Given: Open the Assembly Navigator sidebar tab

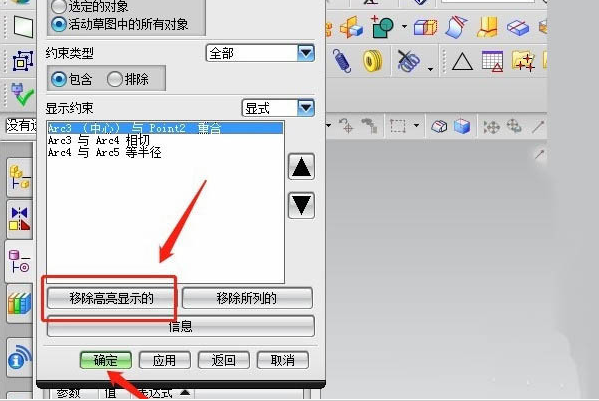Looking at the screenshot, I should click(19, 177).
